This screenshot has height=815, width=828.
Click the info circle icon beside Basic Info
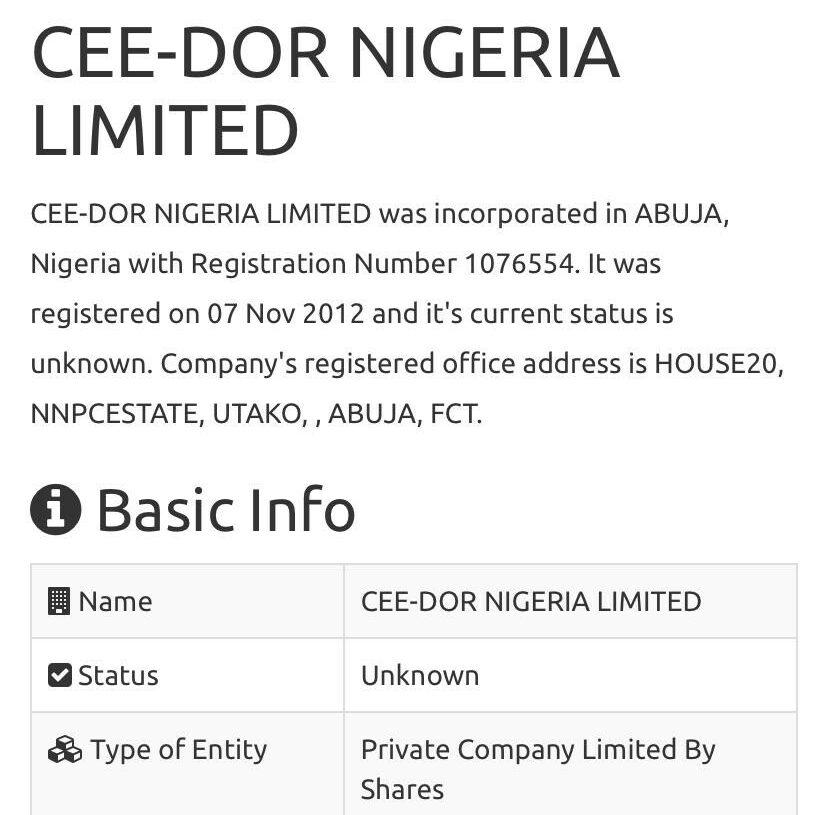point(55,509)
